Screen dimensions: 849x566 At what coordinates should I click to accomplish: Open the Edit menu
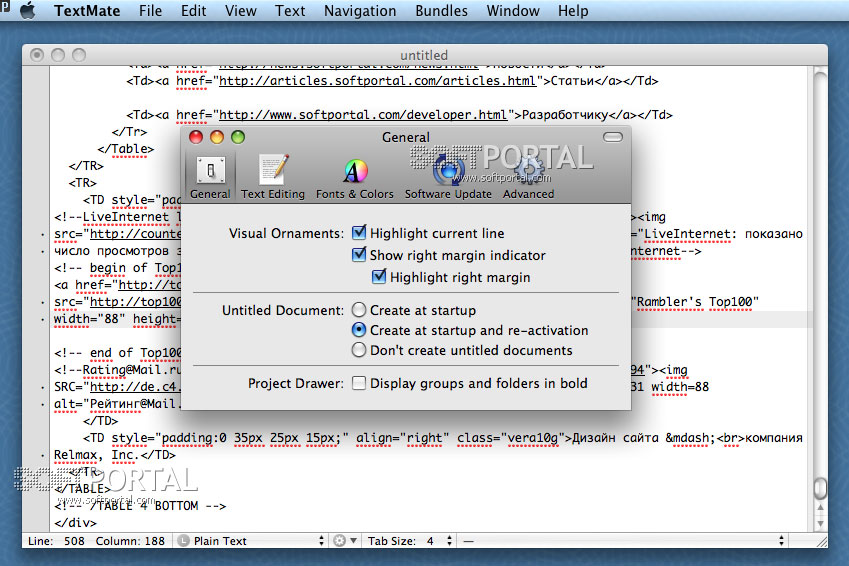(x=193, y=11)
